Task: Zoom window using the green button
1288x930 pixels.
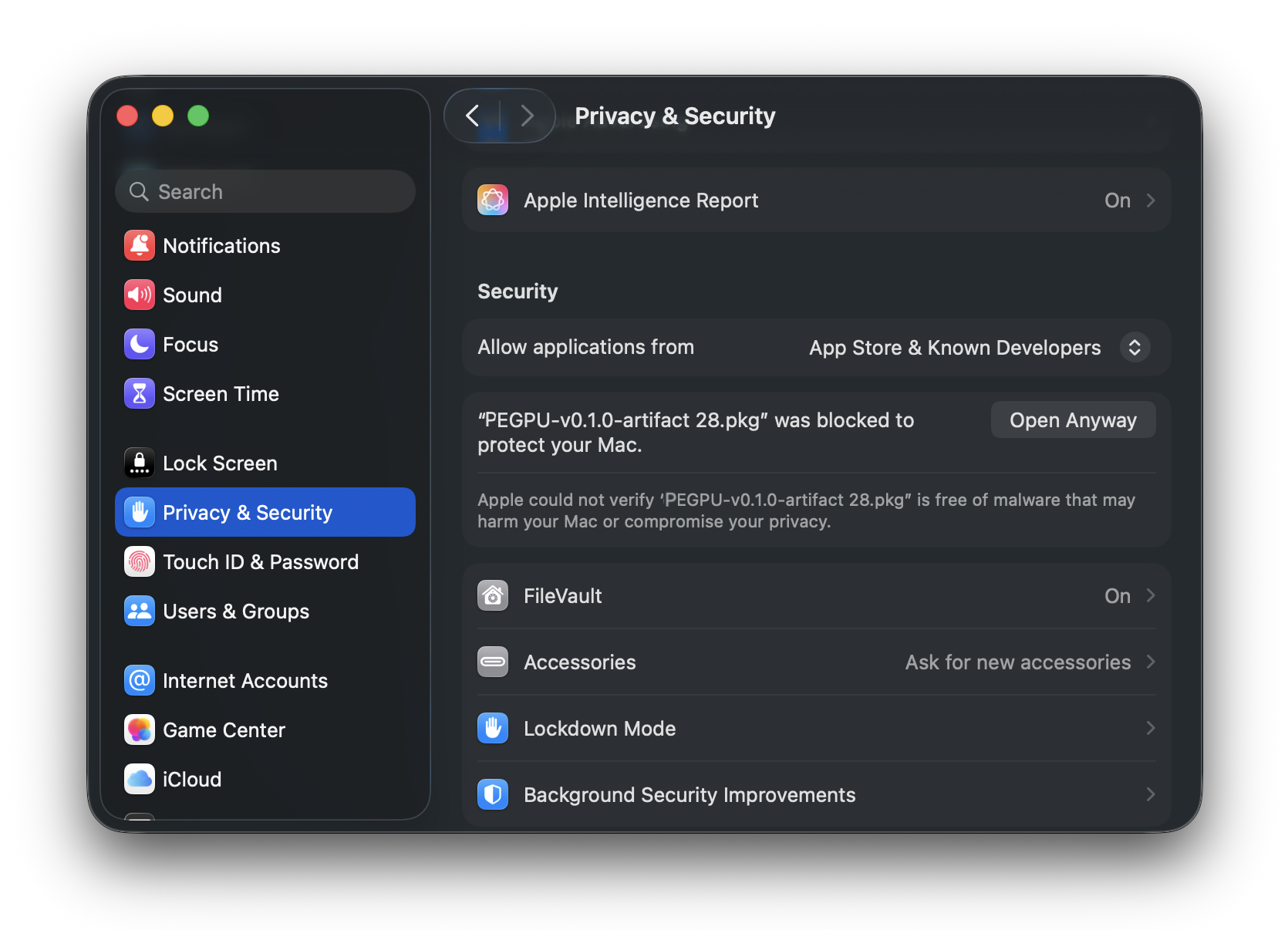Action: point(198,116)
